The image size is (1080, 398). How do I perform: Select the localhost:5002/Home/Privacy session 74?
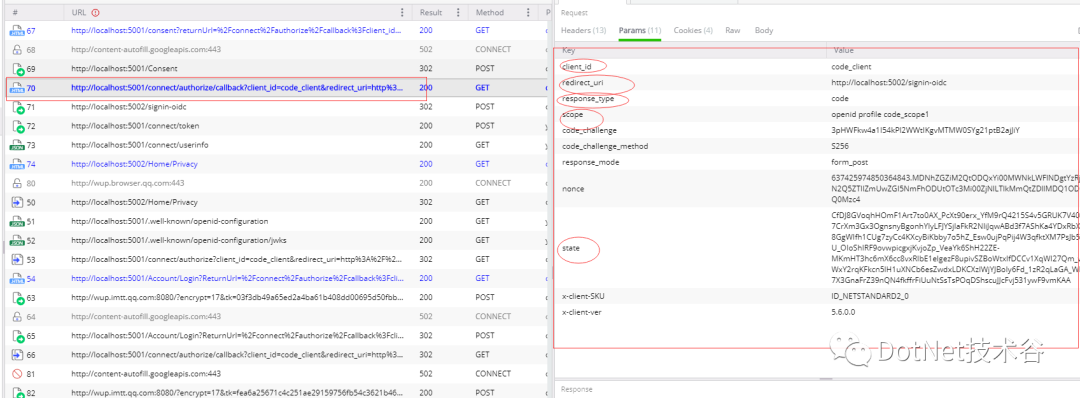276,165
